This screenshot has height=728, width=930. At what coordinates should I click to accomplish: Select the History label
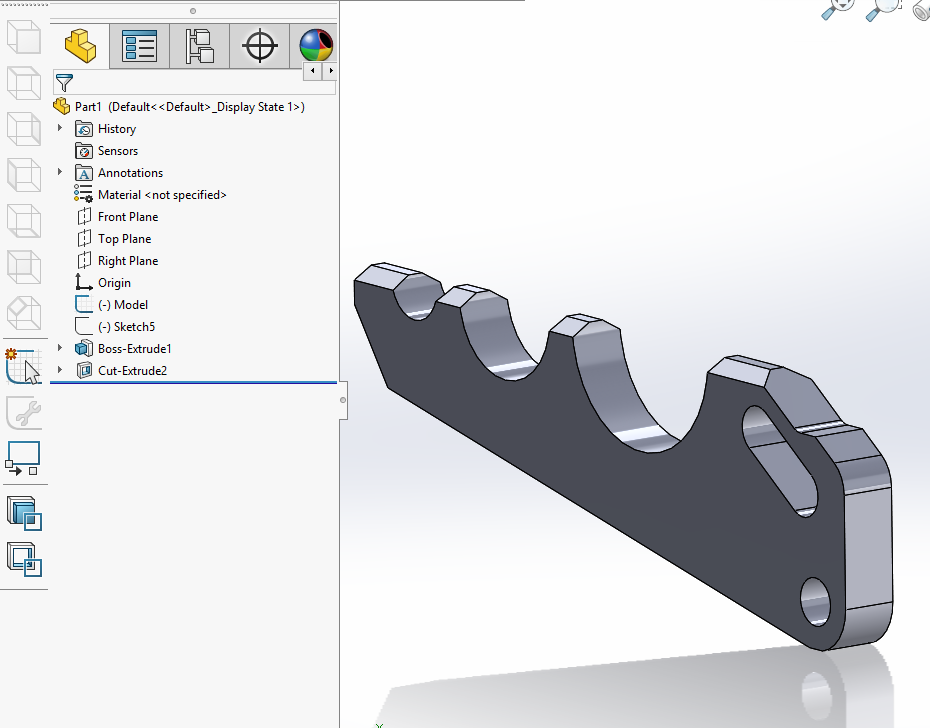pyautogui.click(x=117, y=129)
